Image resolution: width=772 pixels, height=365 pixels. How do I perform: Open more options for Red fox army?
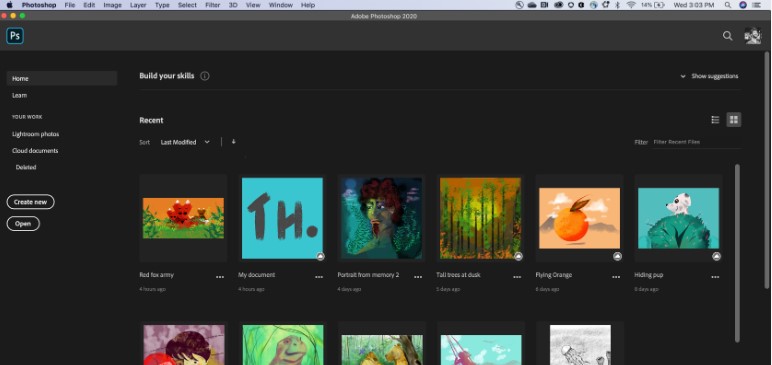tap(220, 277)
